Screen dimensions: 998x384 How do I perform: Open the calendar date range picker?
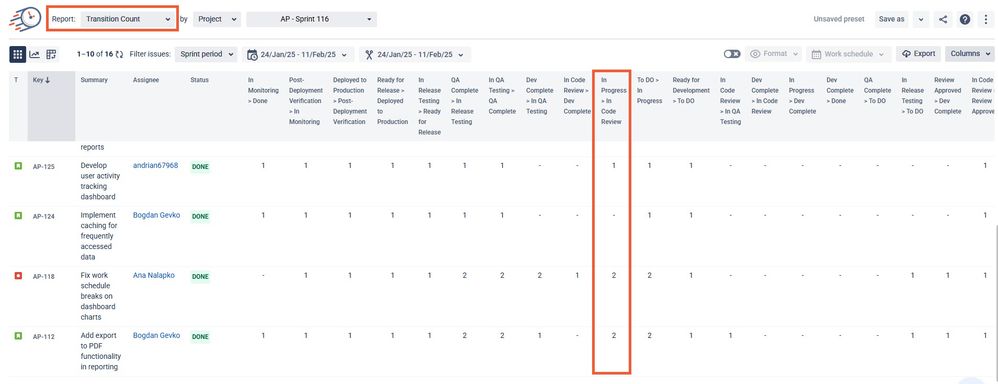297,54
